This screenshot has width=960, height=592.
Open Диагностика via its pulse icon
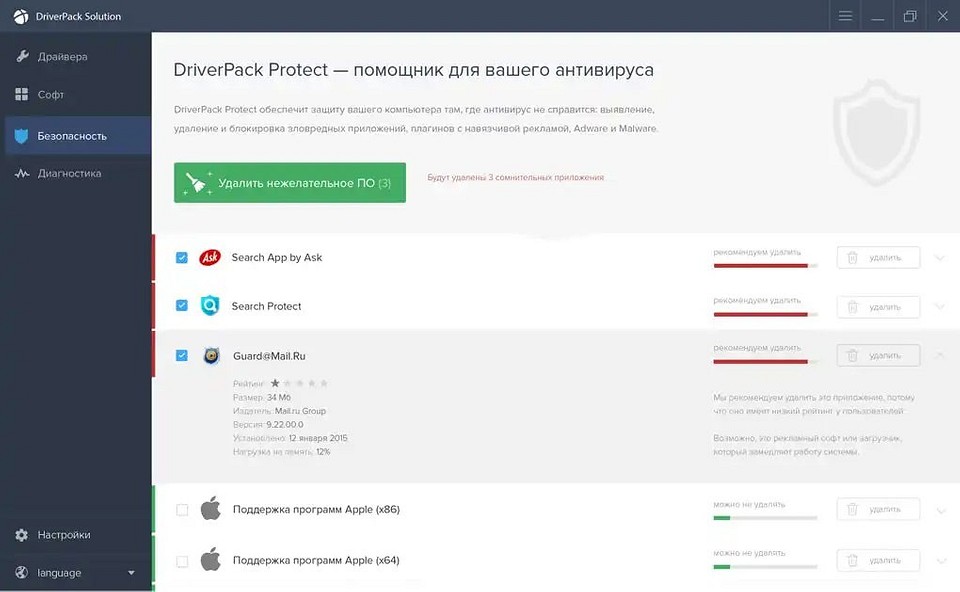(21, 172)
